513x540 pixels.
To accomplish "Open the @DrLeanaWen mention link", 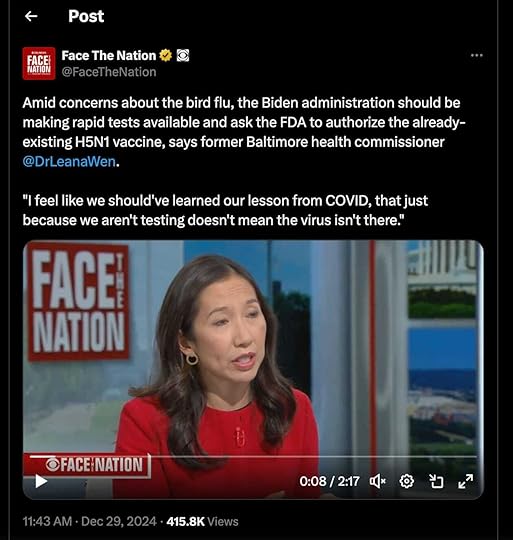I will coord(69,162).
